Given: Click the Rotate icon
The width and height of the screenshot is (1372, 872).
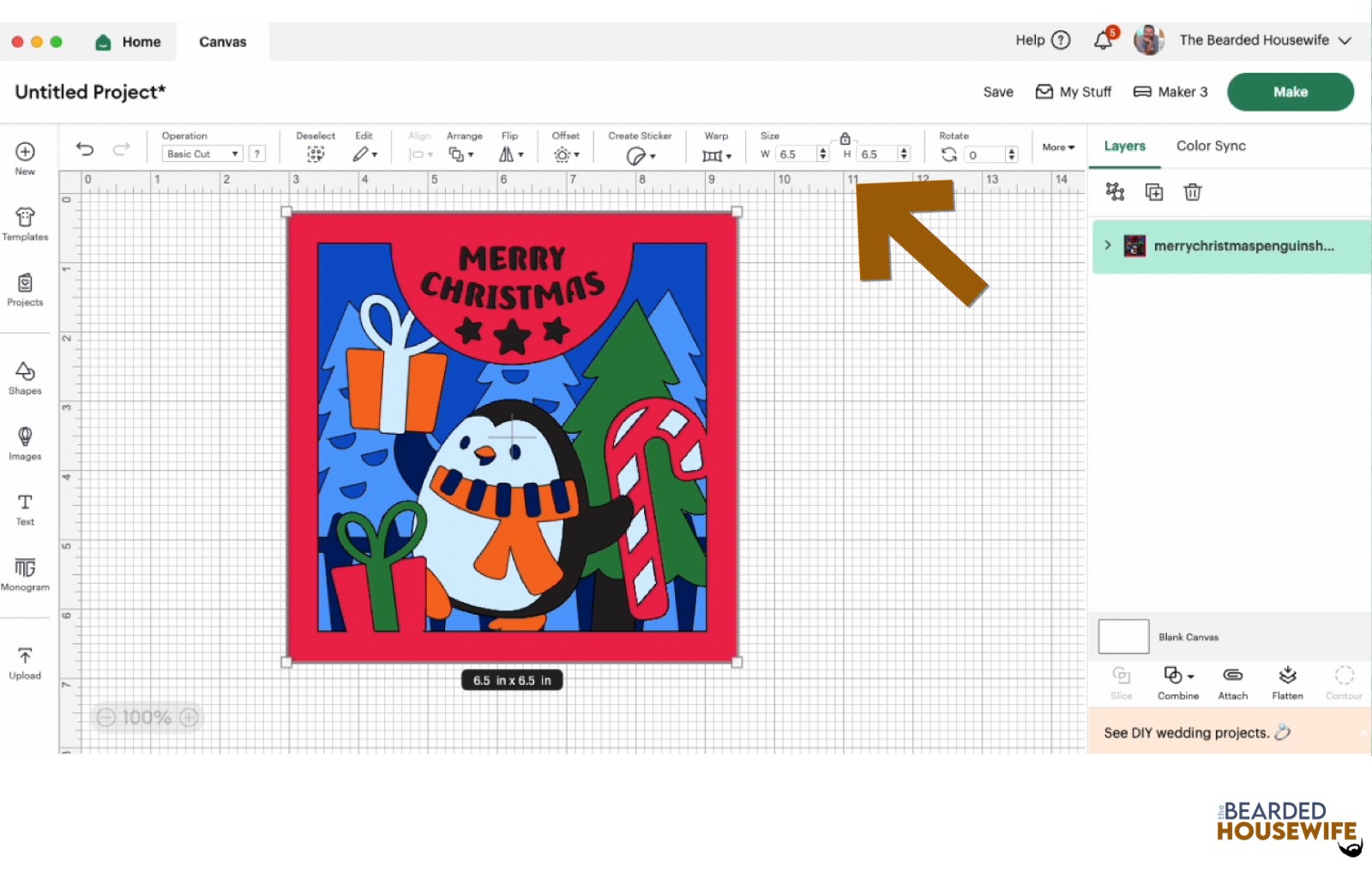Looking at the screenshot, I should [948, 154].
